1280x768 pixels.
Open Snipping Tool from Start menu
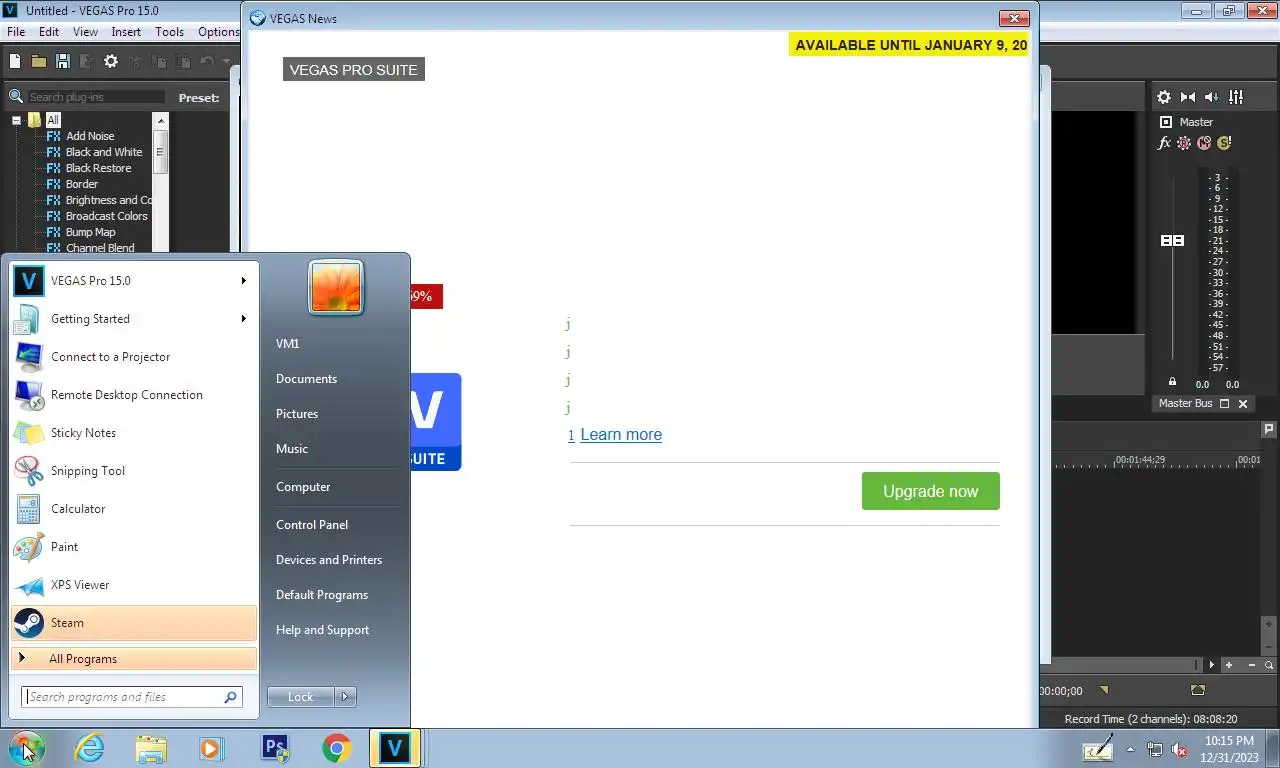tap(134, 471)
